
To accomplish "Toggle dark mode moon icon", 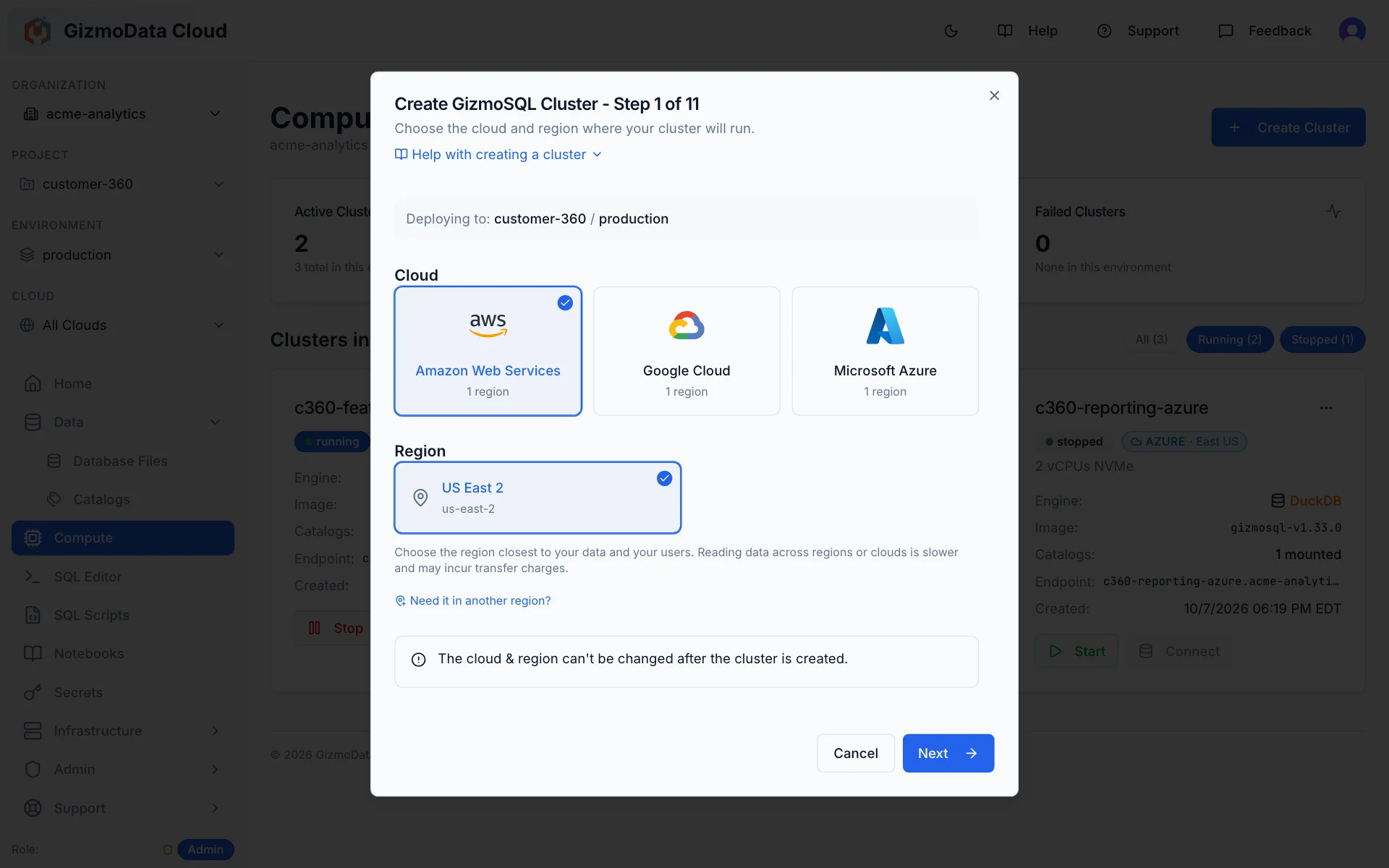I will (951, 31).
